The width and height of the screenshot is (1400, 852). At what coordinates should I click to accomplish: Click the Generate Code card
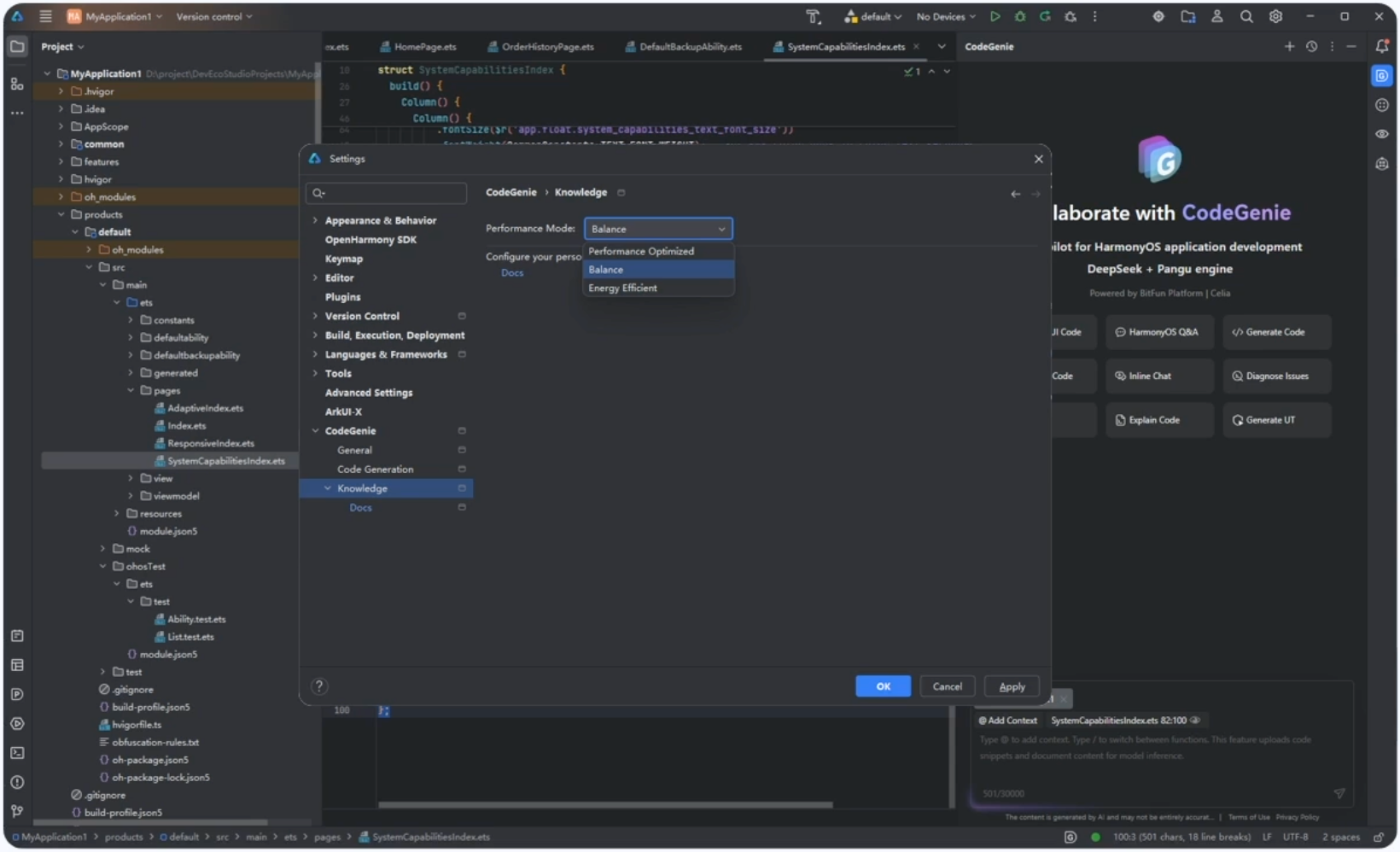(1276, 332)
